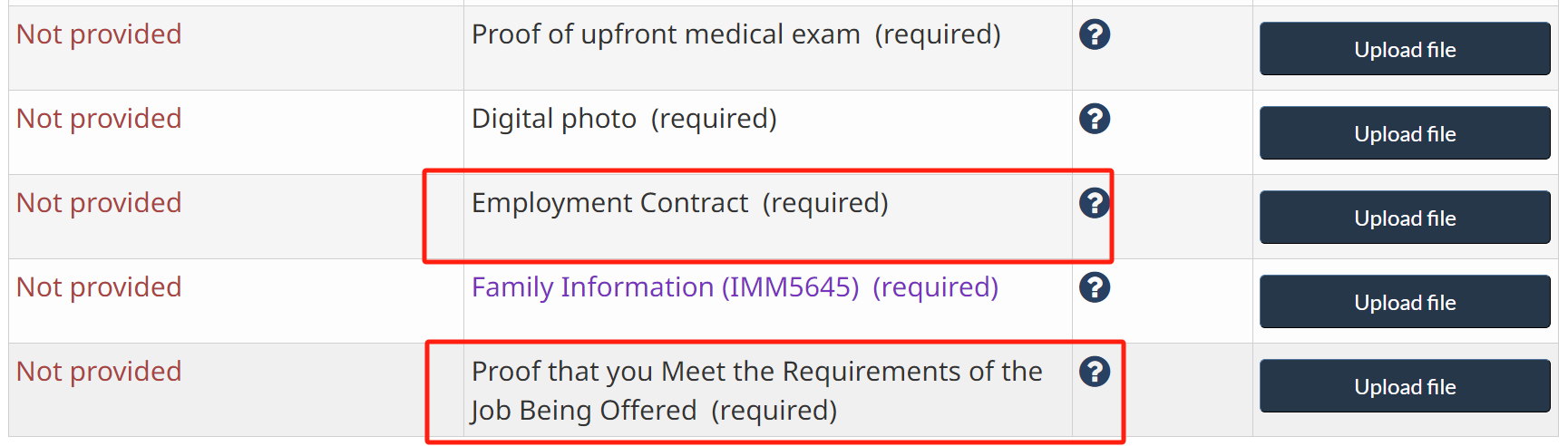1568x446 pixels.
Task: Open help for Proof of upfront medical exam
Action: tap(1094, 34)
